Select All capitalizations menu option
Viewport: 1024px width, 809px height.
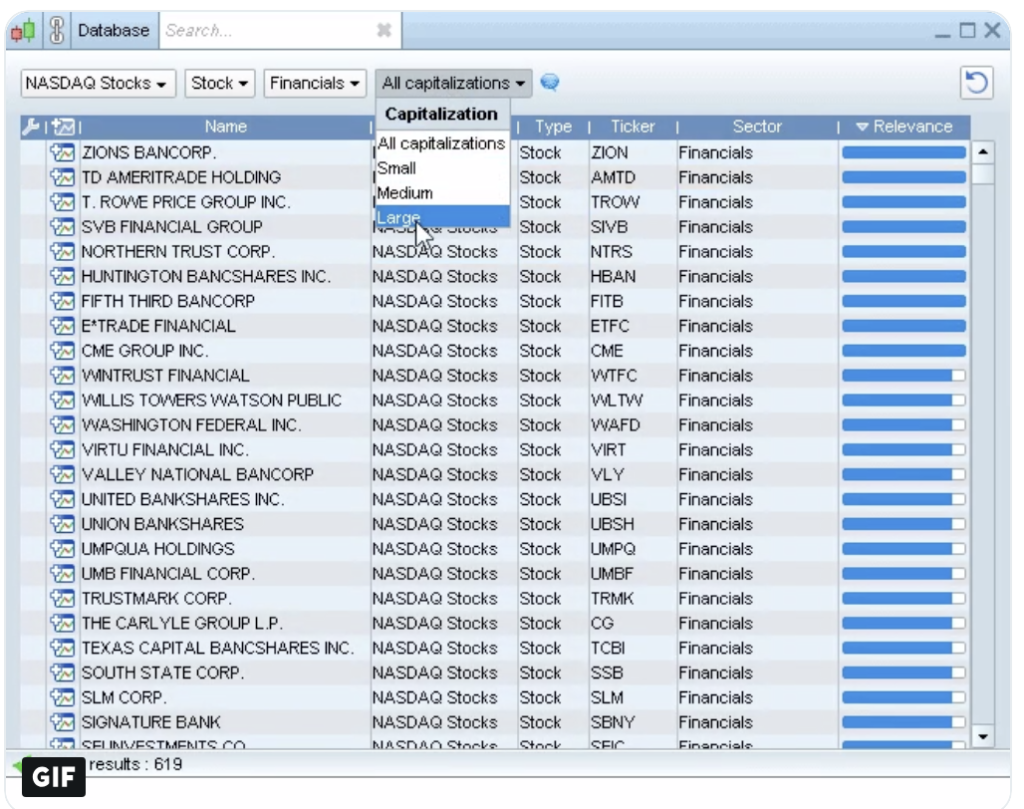point(441,144)
